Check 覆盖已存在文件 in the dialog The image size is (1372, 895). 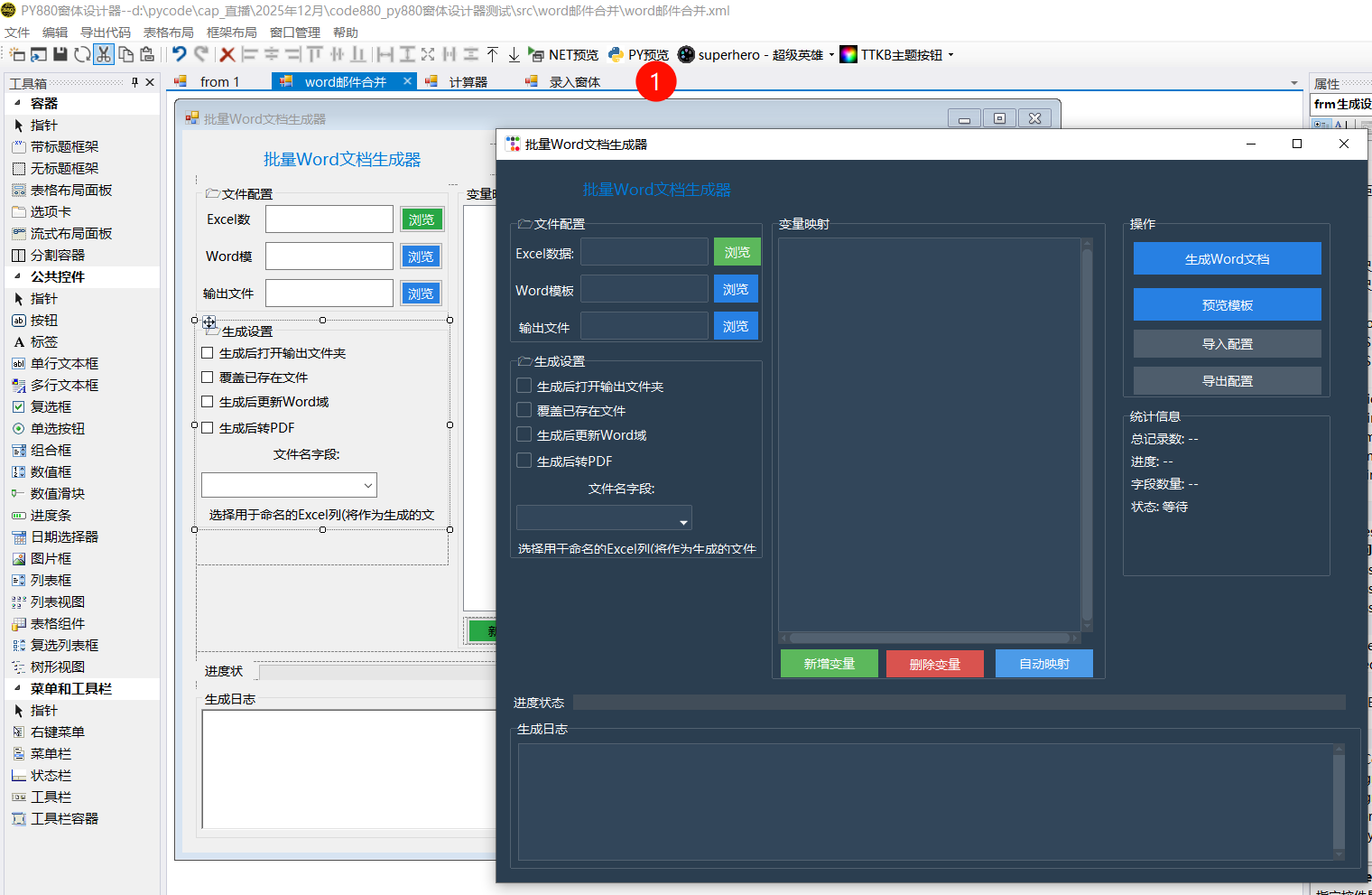pyautogui.click(x=523, y=410)
